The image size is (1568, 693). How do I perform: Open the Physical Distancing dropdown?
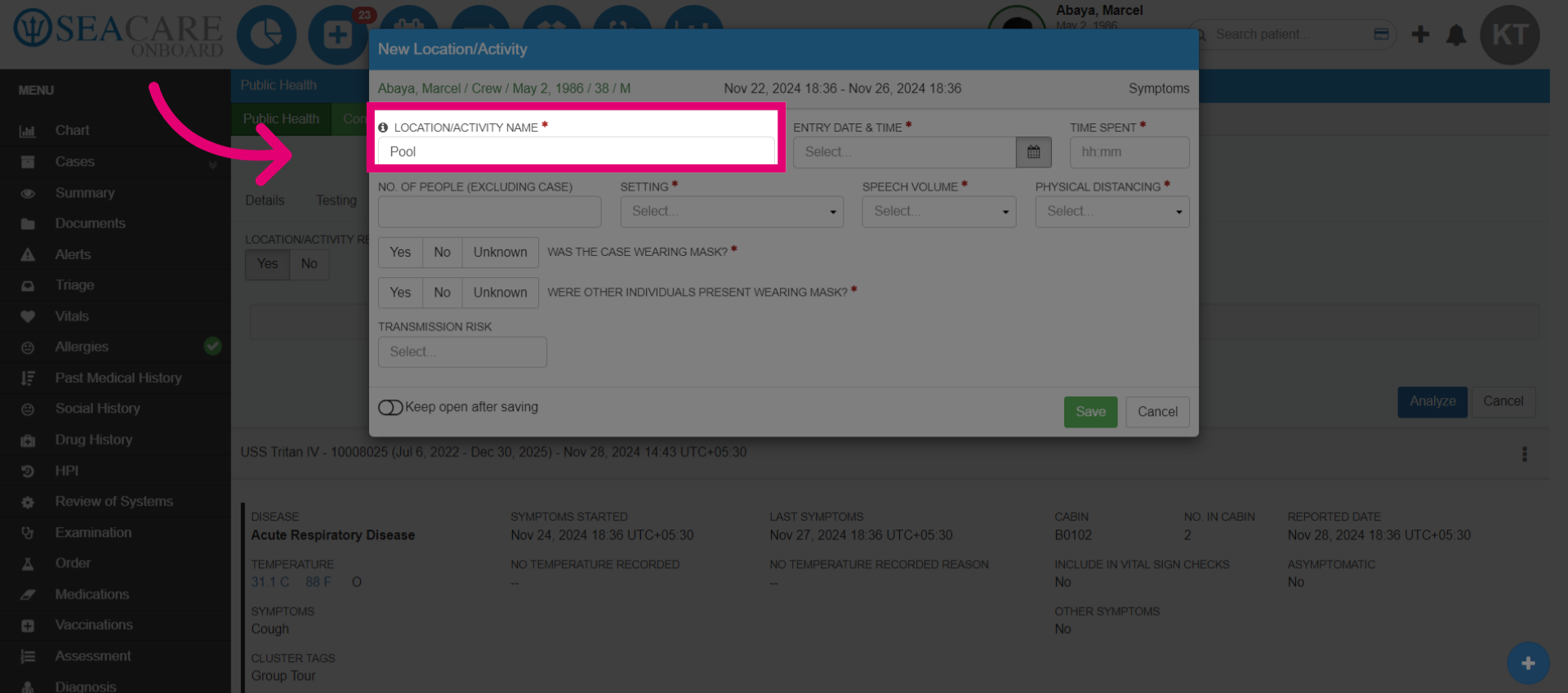tap(1112, 212)
